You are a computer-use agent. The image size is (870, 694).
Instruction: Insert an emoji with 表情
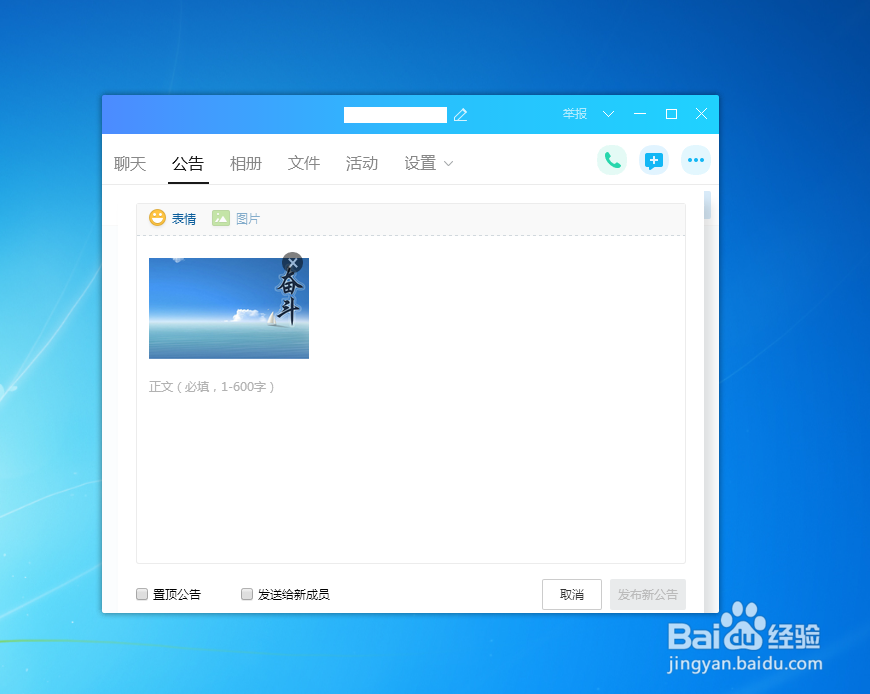point(173,219)
